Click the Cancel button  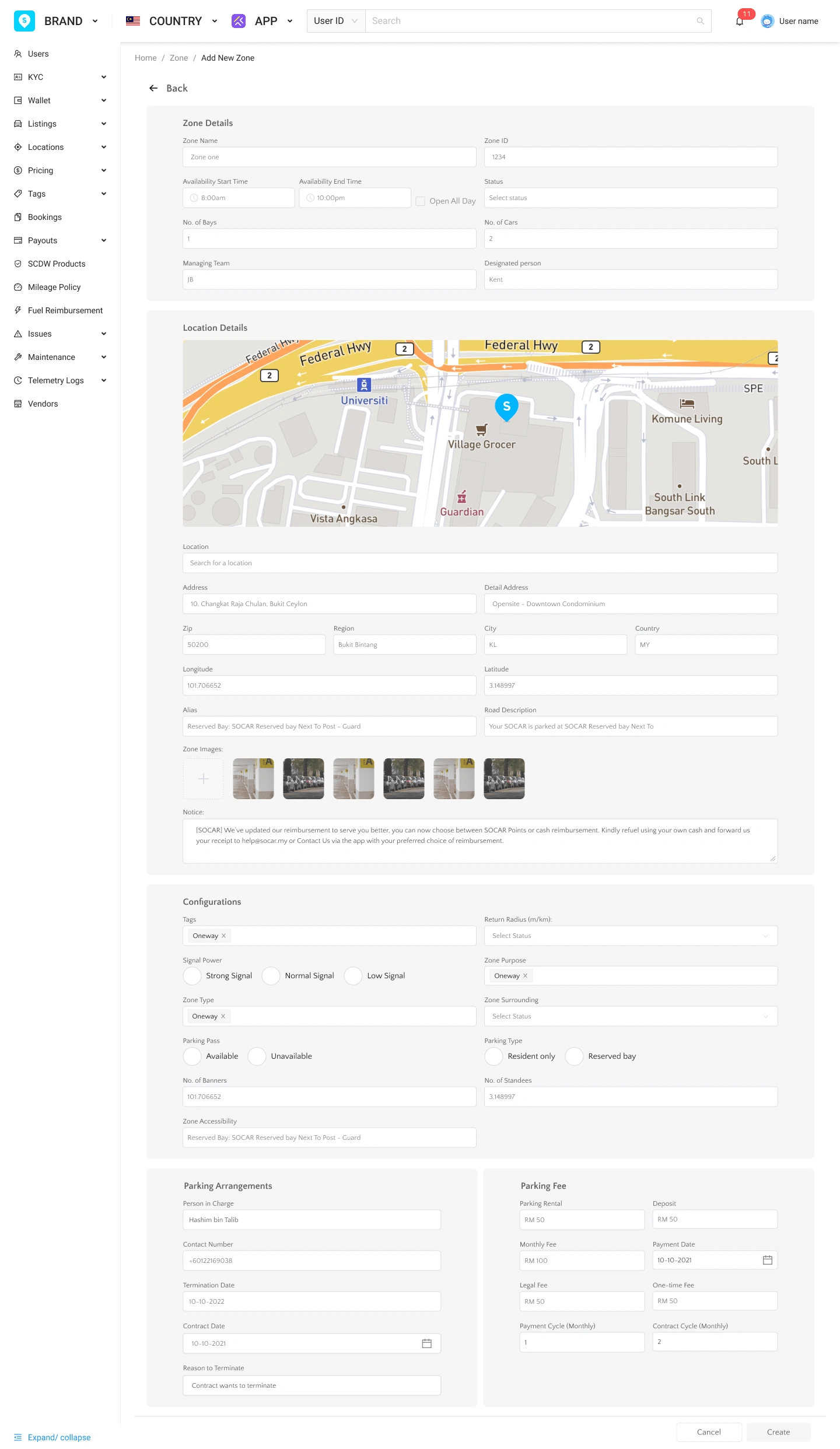pos(709,1432)
